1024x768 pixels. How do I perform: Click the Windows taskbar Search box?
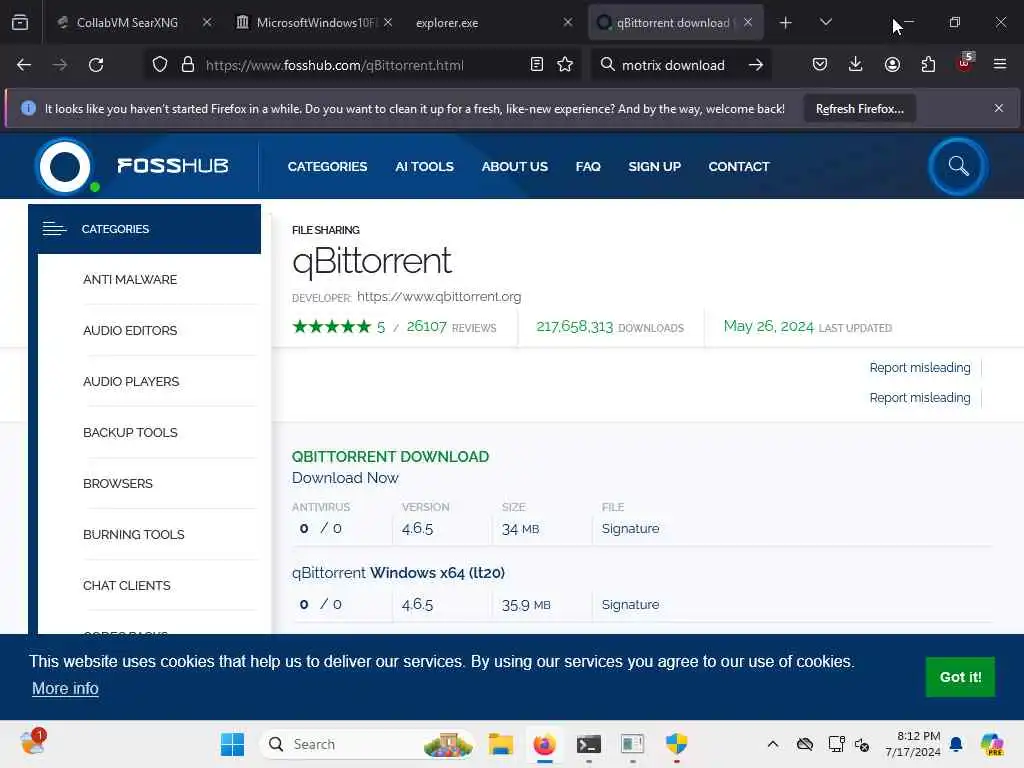[x=368, y=744]
